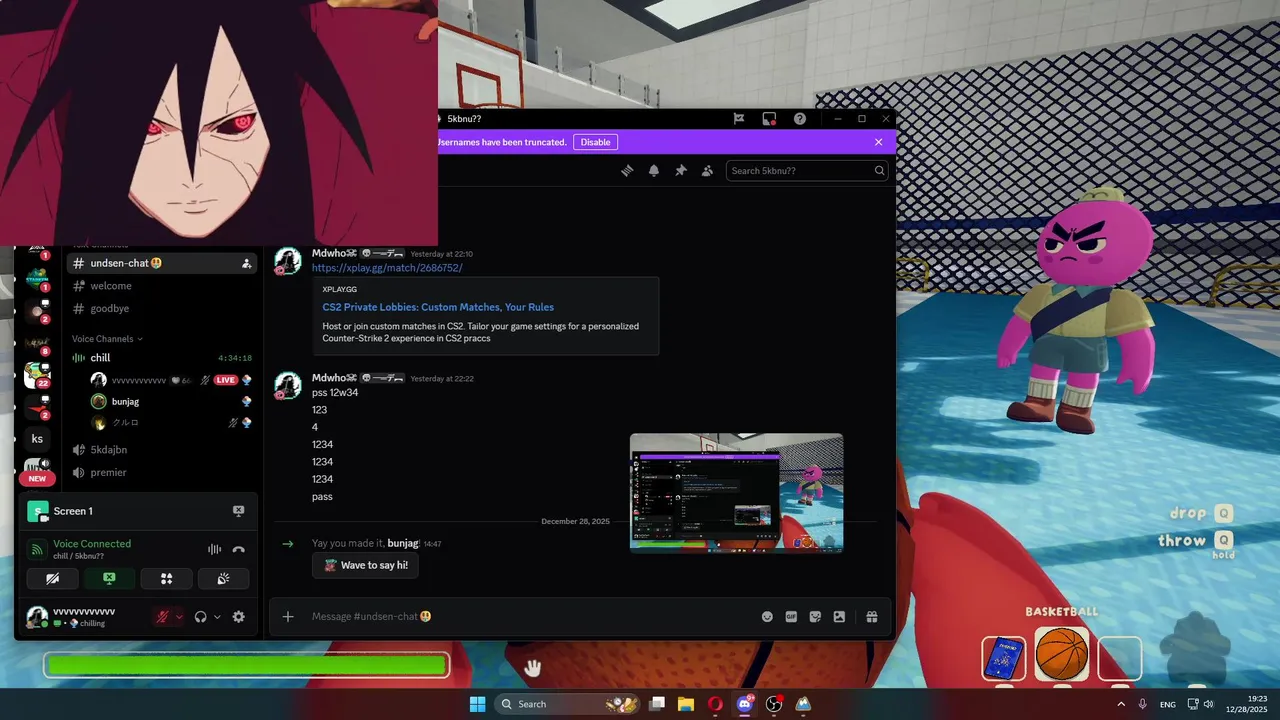
Task: Open server icon with 22 badge
Action: pyautogui.click(x=37, y=375)
